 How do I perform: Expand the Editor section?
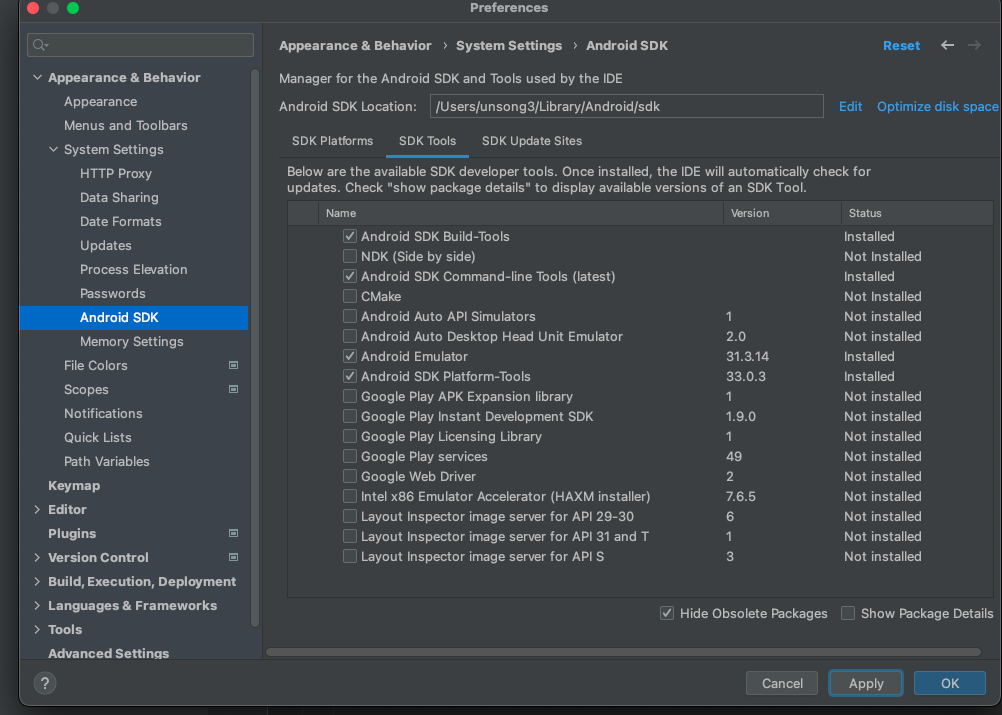click(x=37, y=509)
